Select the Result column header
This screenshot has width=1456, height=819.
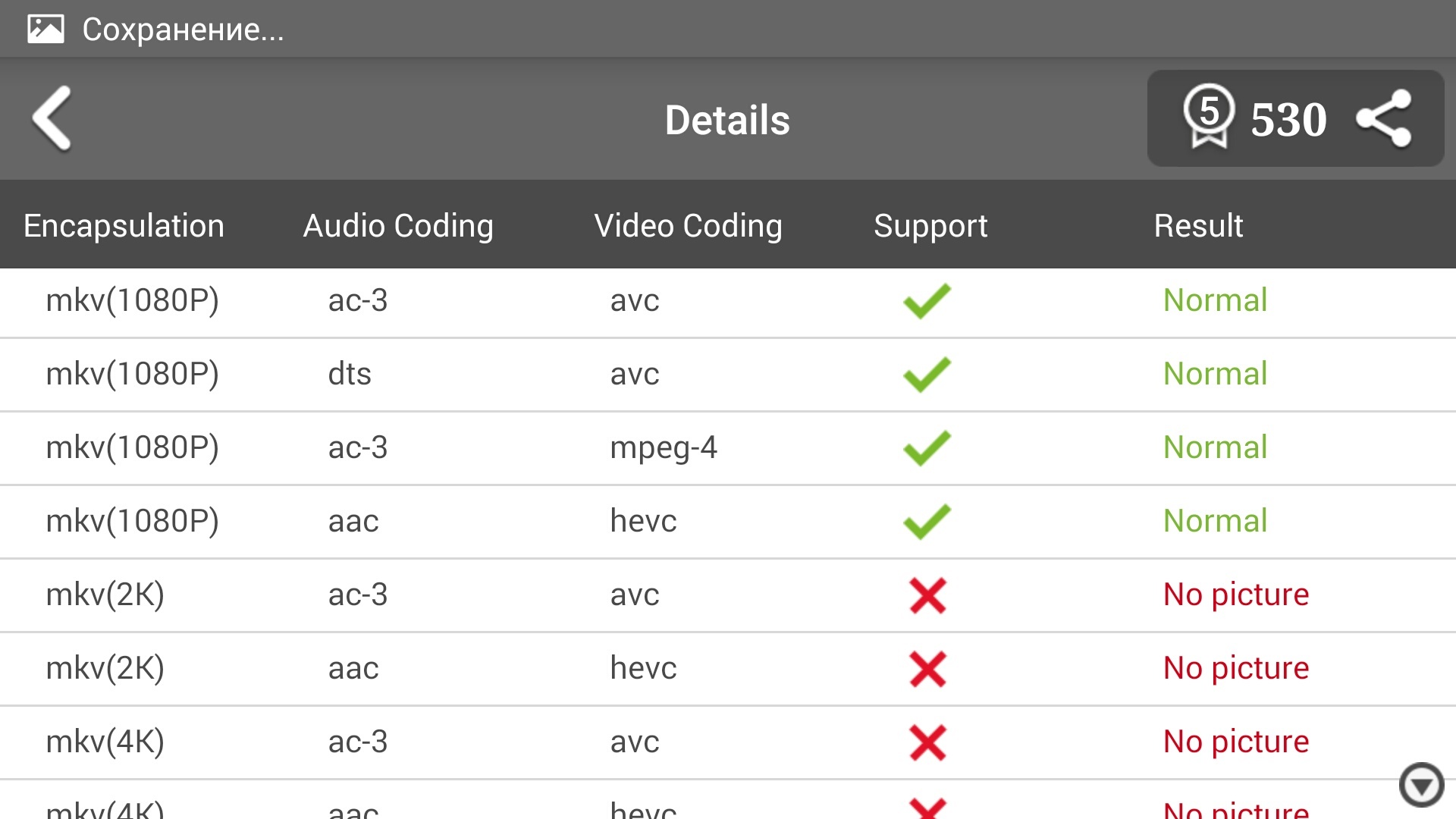click(1198, 225)
